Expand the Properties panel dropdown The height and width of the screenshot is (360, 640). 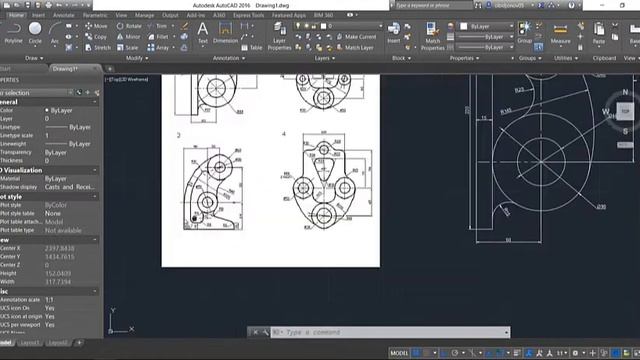(464, 58)
